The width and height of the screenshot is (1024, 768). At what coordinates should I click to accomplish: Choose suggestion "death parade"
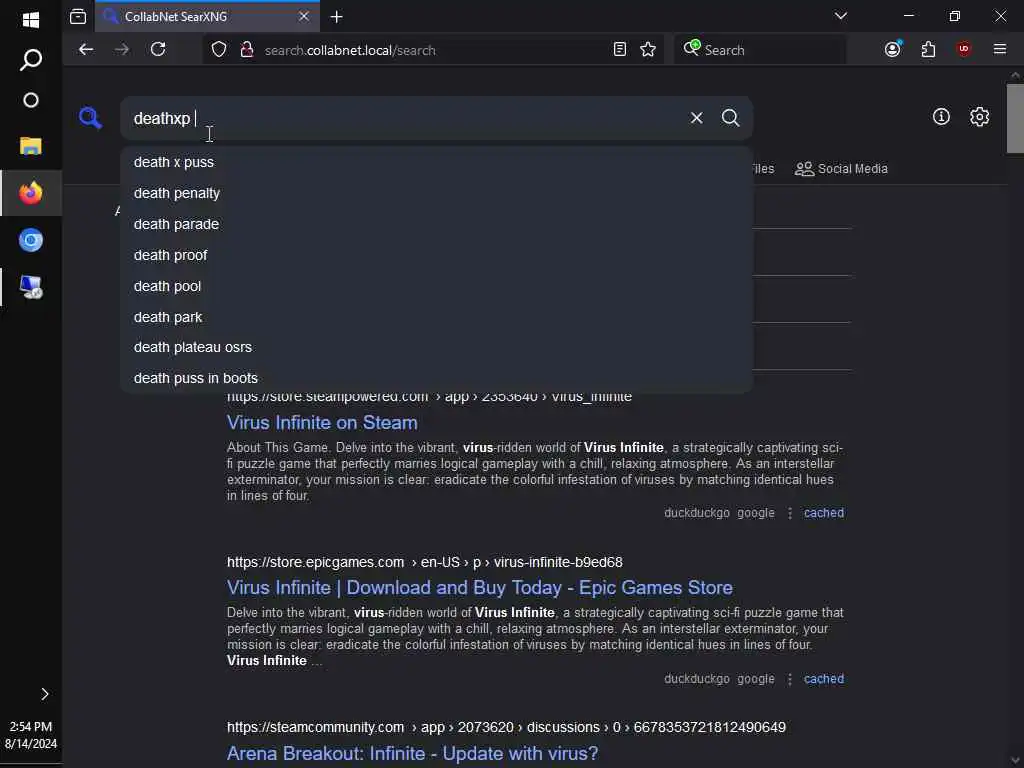click(x=436, y=224)
